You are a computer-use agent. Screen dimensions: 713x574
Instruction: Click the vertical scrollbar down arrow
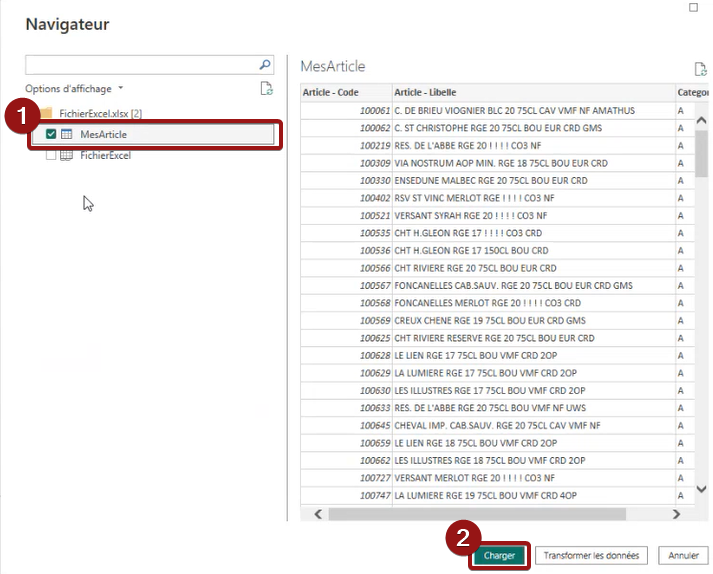click(x=701, y=490)
